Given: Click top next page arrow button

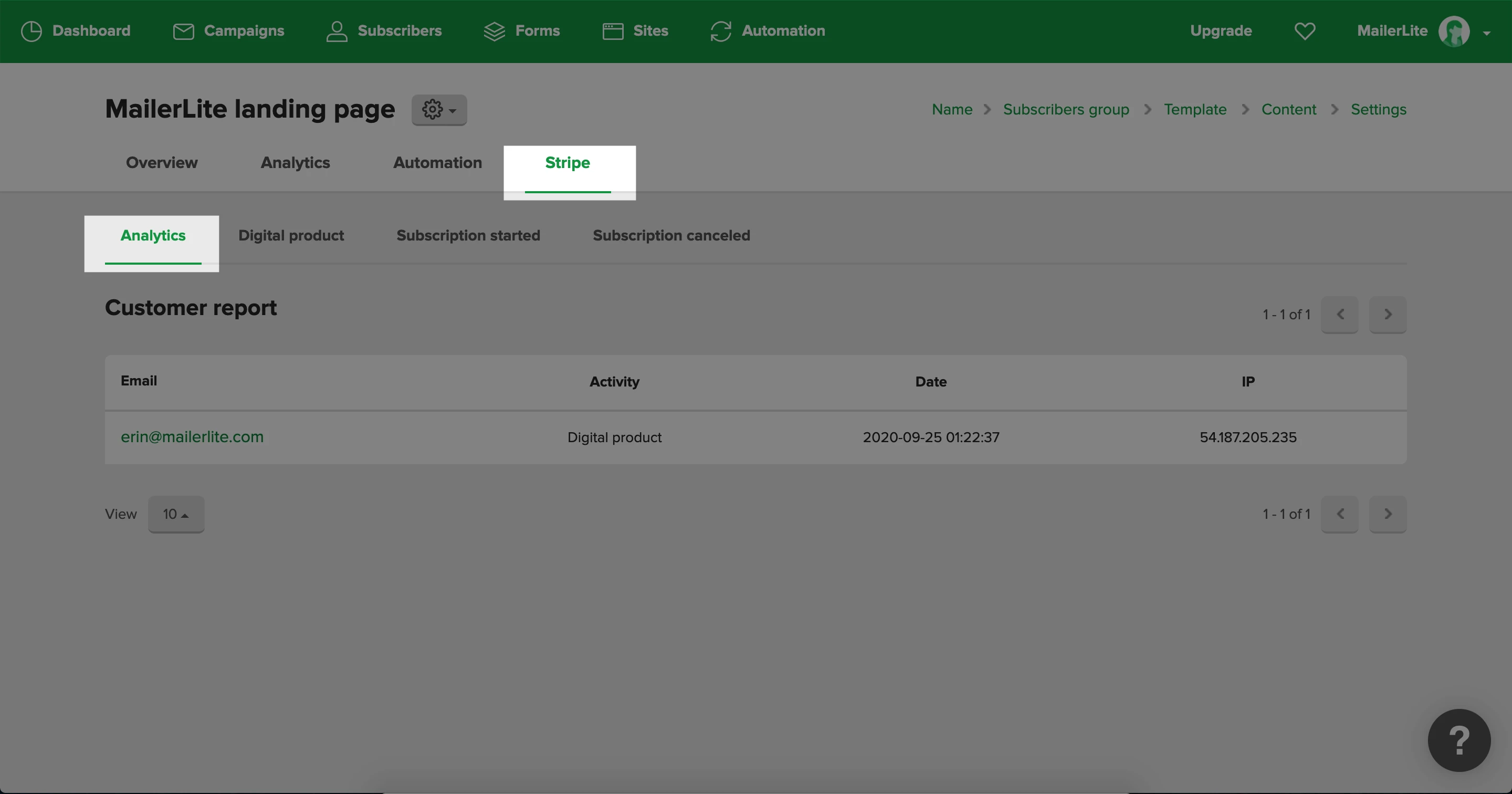Looking at the screenshot, I should 1388,315.
